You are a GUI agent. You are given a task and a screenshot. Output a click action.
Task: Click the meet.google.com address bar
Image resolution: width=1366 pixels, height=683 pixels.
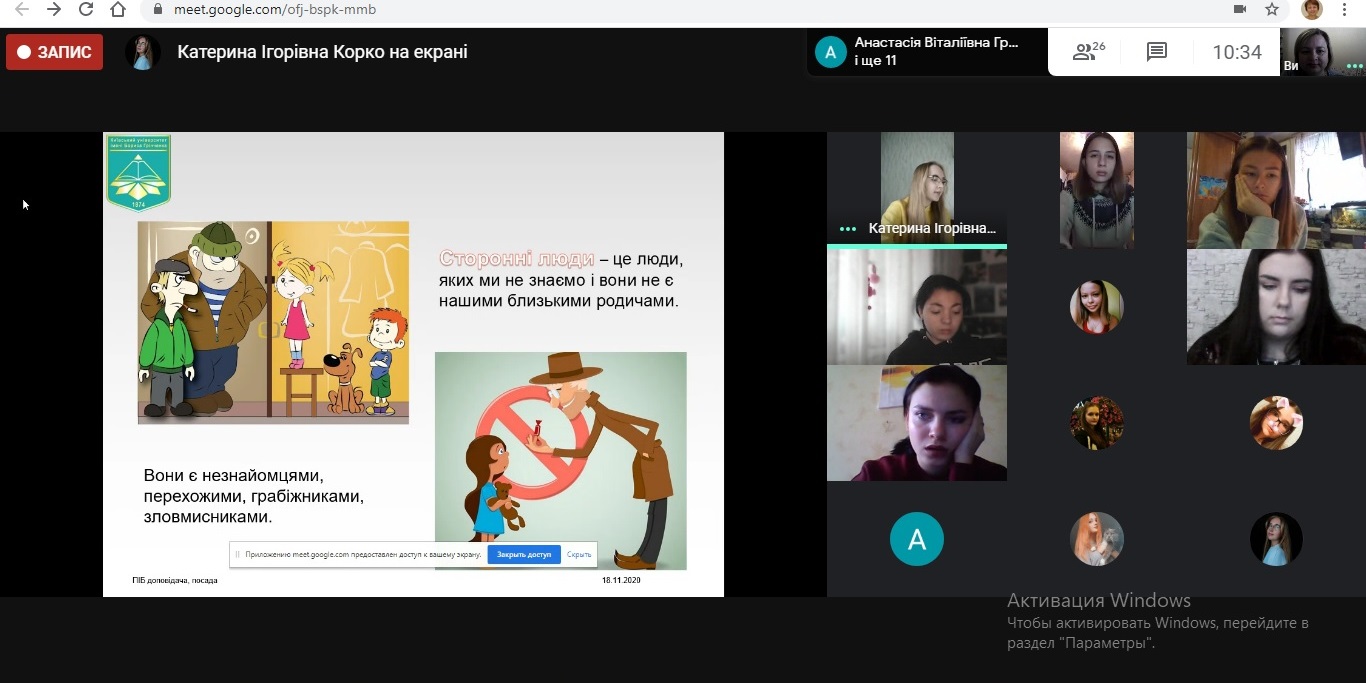point(600,10)
